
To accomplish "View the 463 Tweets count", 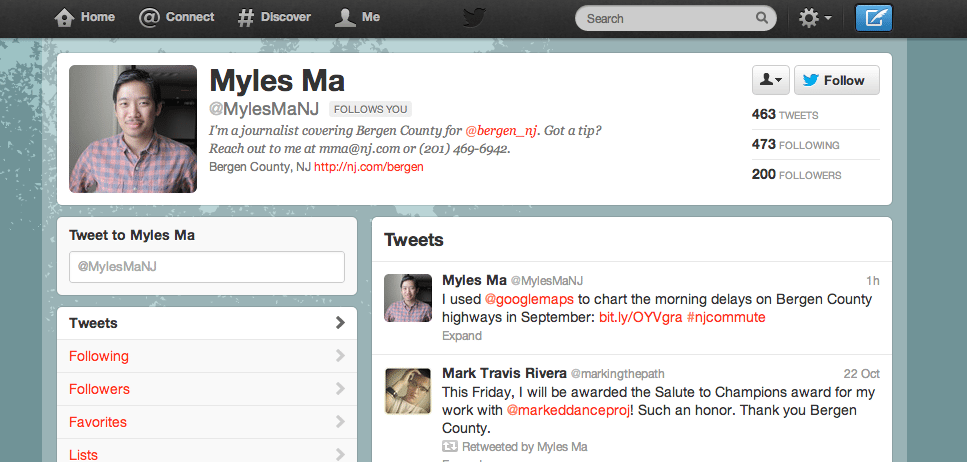I will (785, 114).
